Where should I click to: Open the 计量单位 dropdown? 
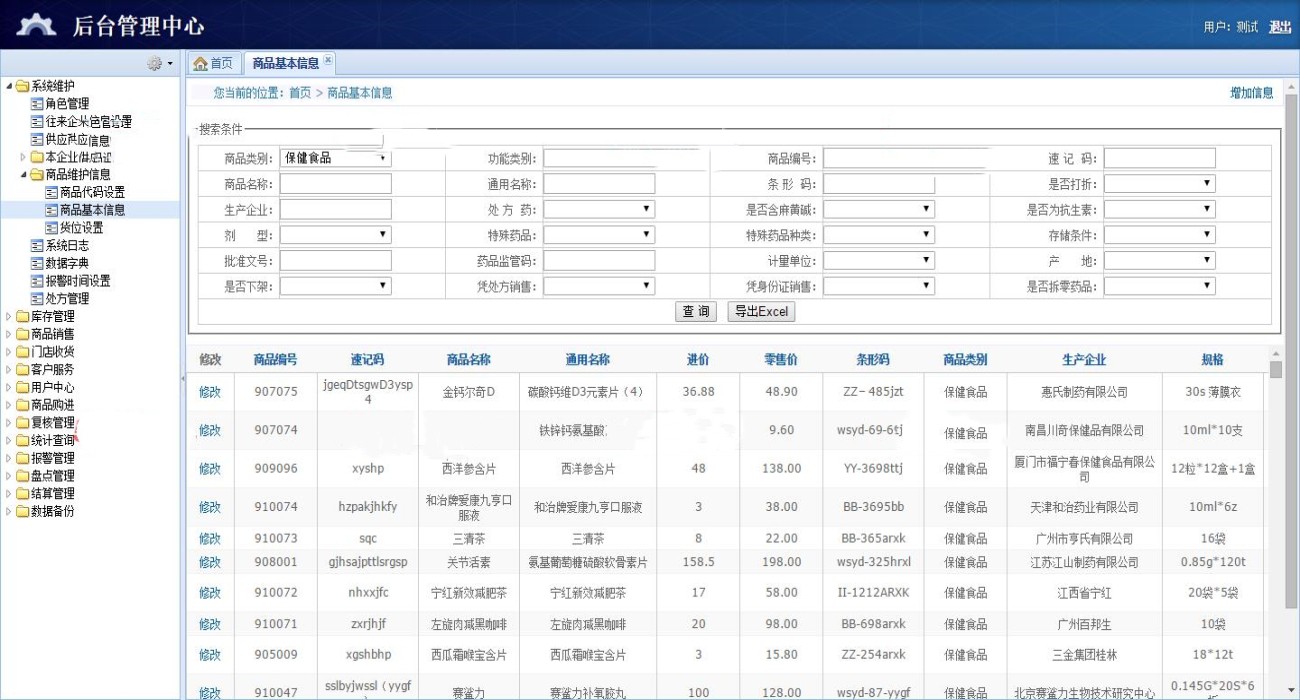(x=879, y=261)
